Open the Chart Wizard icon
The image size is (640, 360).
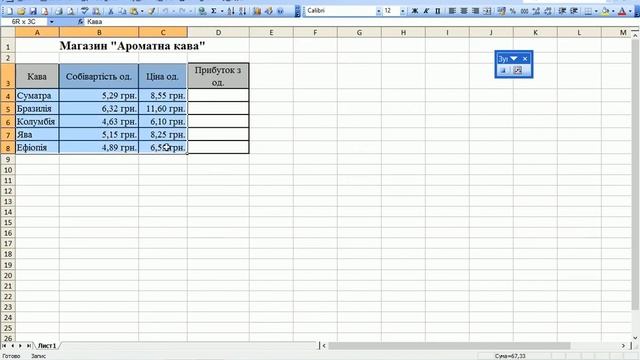[x=257, y=11]
